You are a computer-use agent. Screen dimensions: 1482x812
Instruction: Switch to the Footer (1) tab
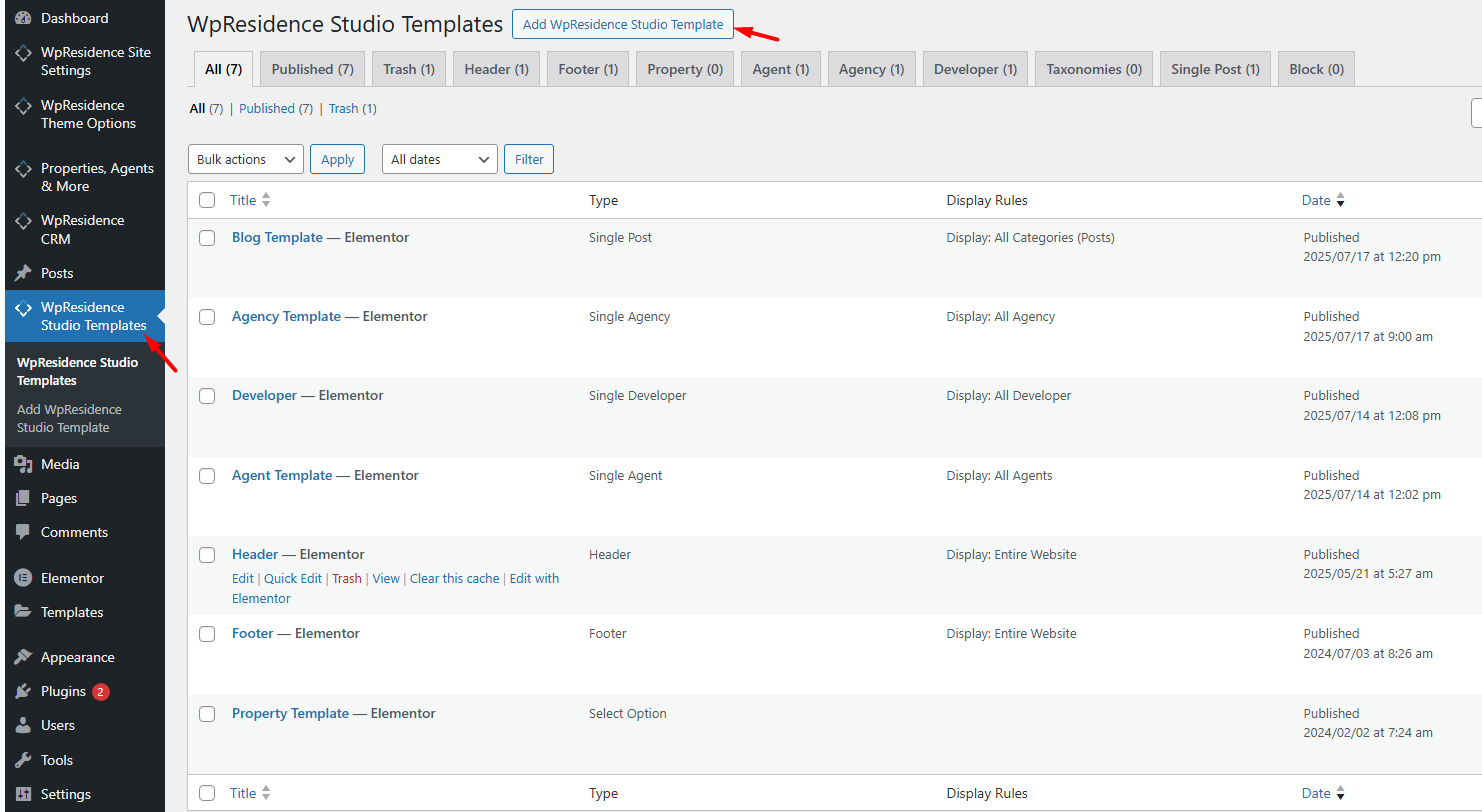588,69
